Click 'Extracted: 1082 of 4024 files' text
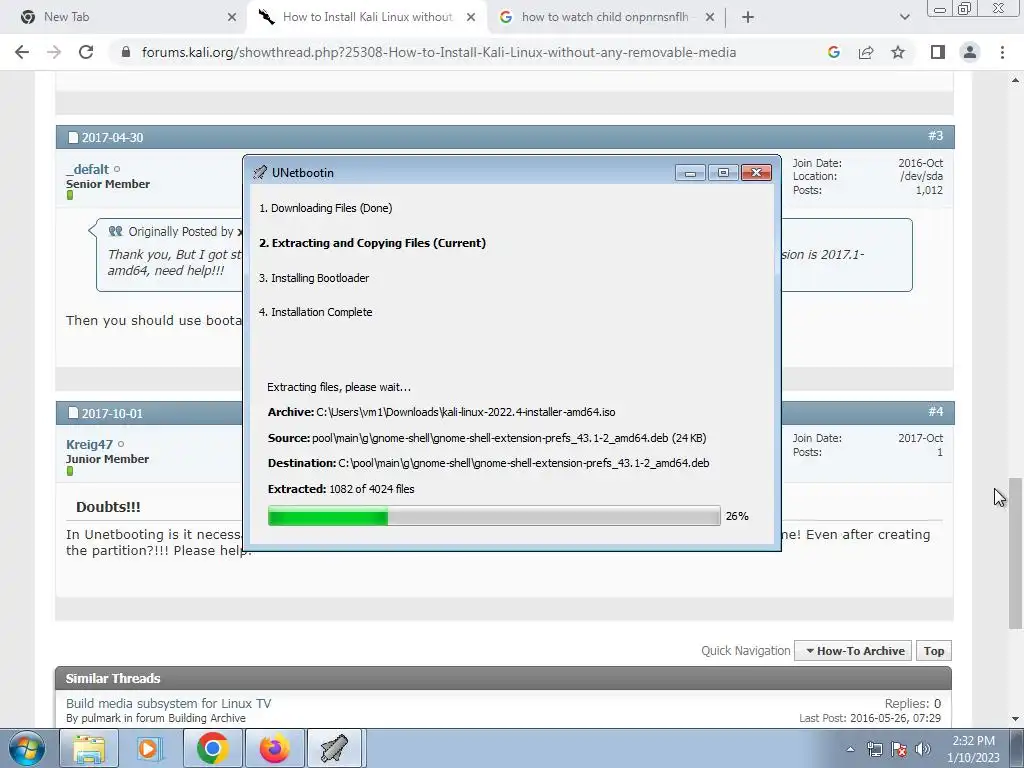The image size is (1024, 768). [x=341, y=489]
